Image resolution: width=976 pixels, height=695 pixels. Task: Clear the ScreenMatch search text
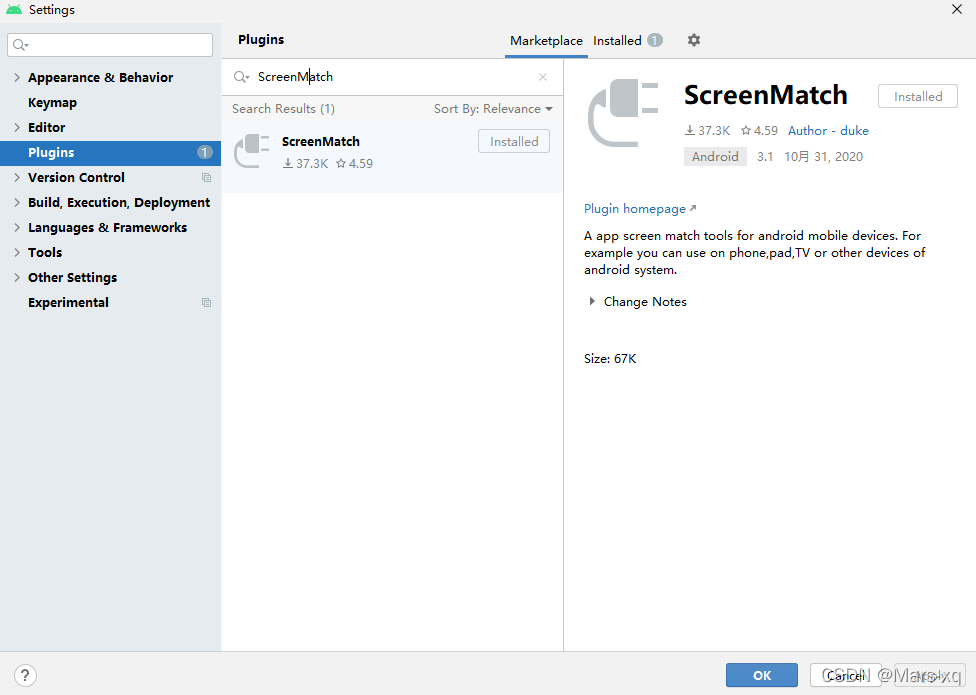click(543, 77)
